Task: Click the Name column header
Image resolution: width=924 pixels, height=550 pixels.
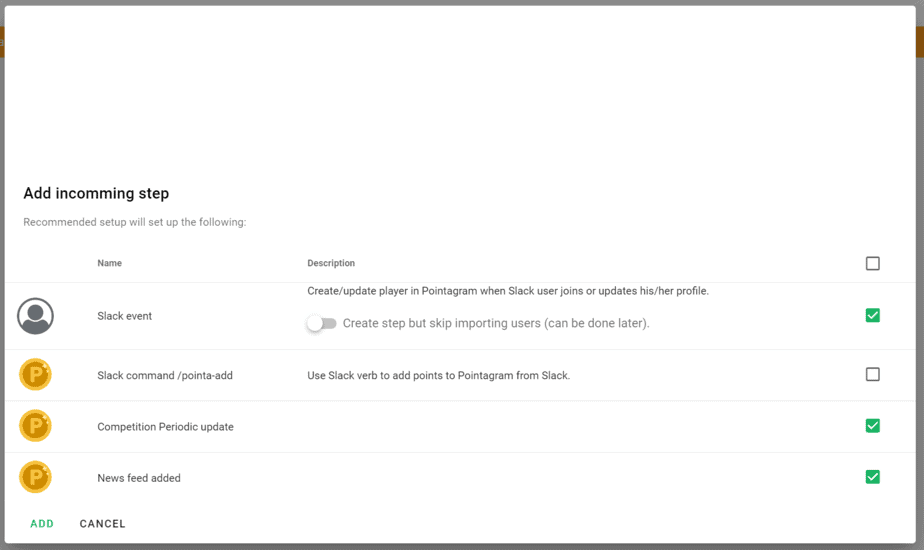Action: tap(110, 263)
